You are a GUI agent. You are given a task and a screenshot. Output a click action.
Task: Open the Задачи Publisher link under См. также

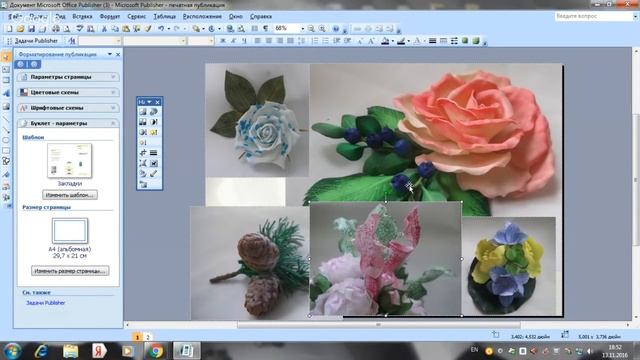click(46, 303)
